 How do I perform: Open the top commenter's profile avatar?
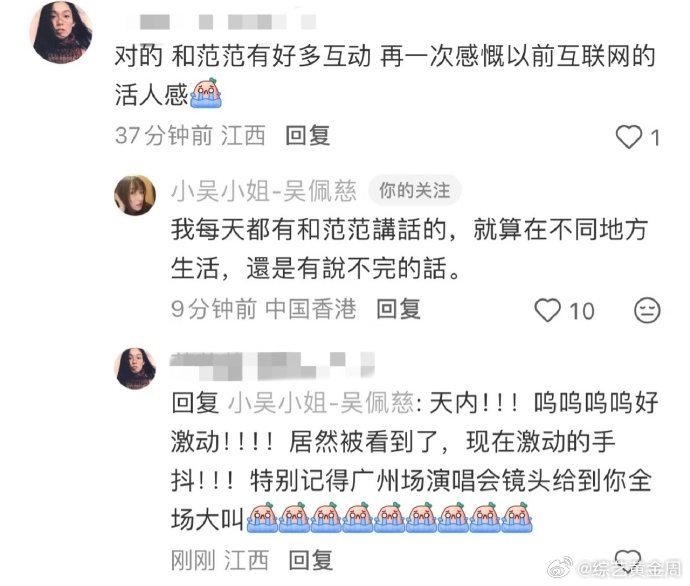click(x=61, y=32)
